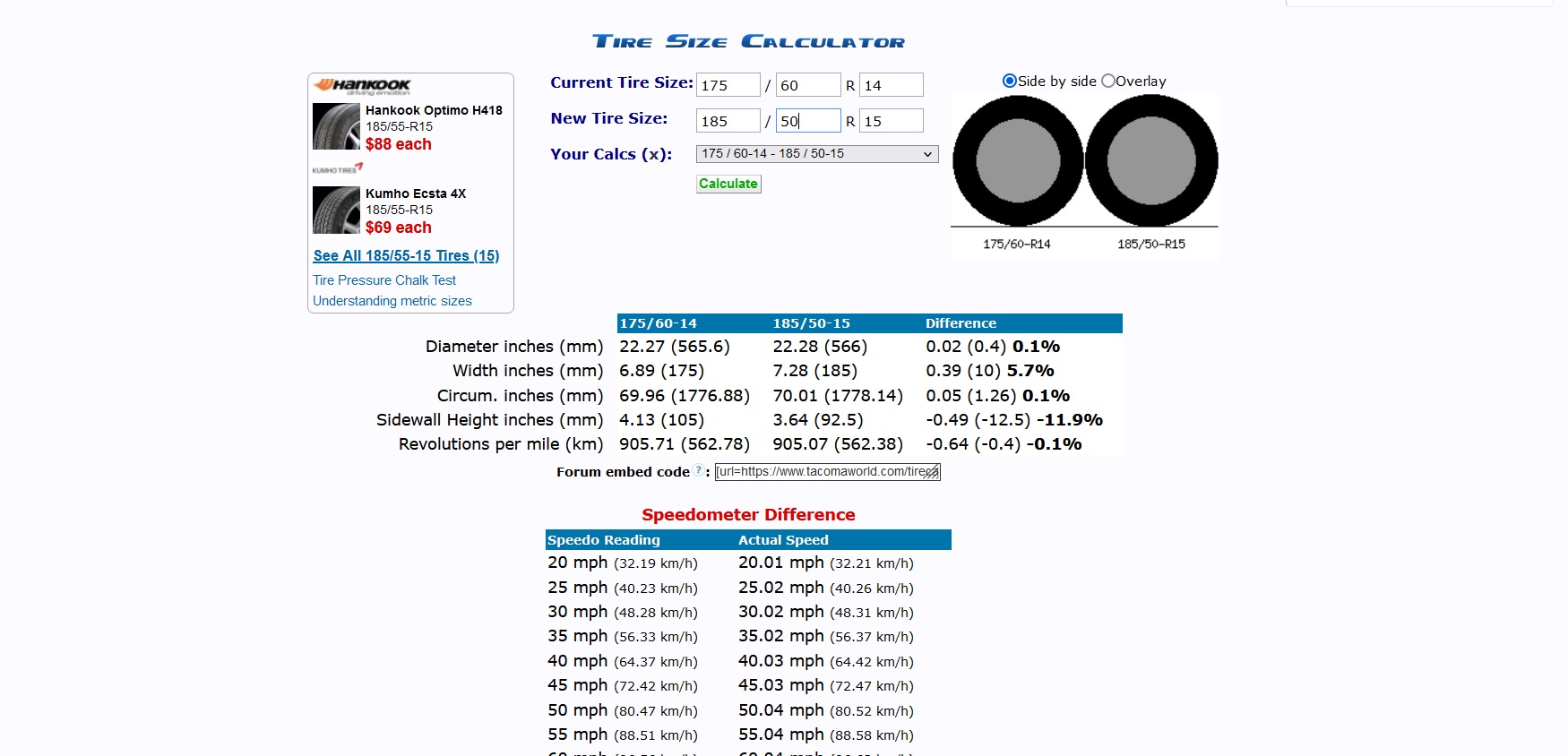Screen dimensions: 1568x756
Task: Click the green Calculate button
Action: (x=728, y=184)
